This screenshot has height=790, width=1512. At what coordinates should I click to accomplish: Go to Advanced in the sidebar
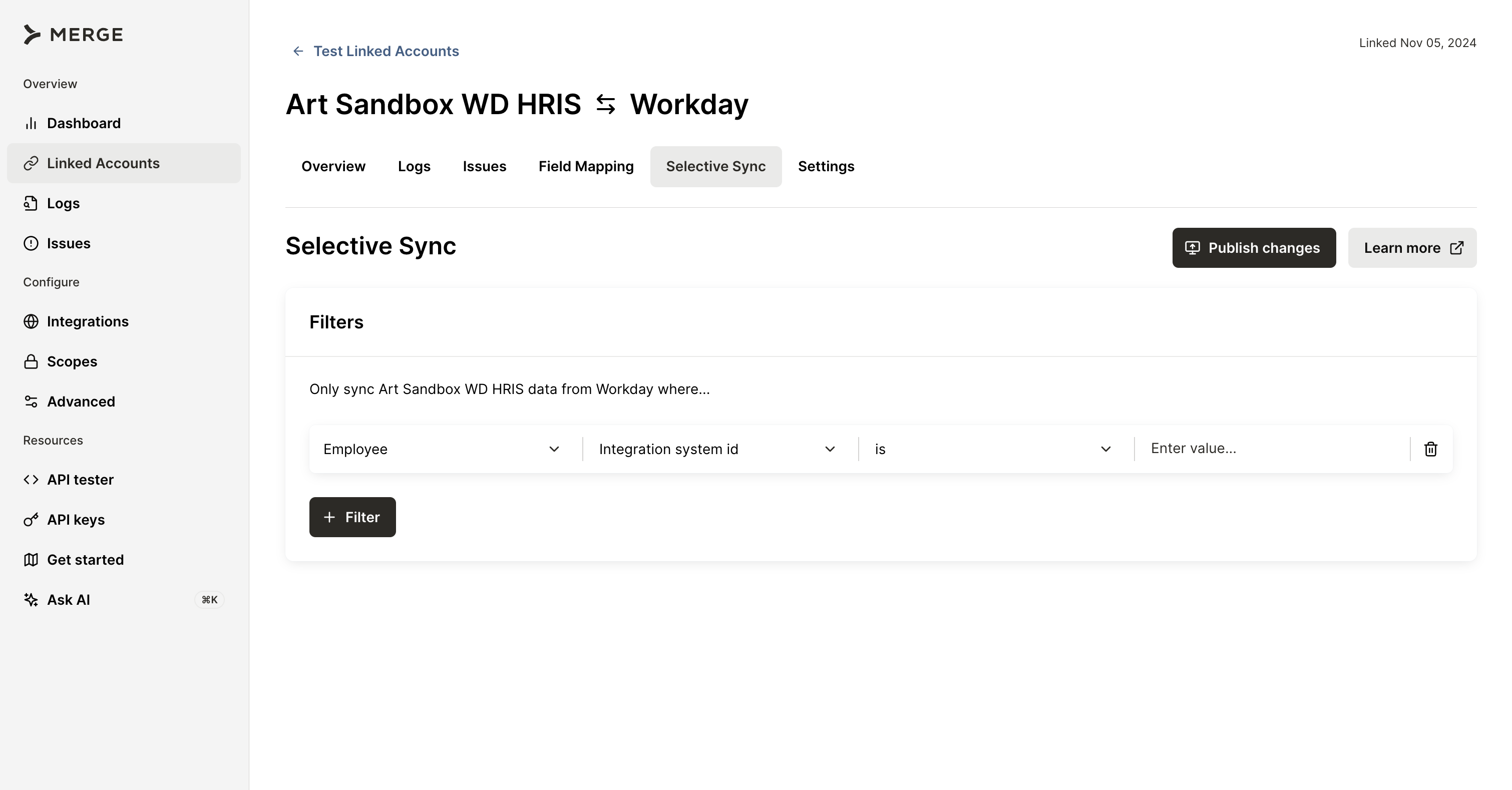pyautogui.click(x=81, y=402)
